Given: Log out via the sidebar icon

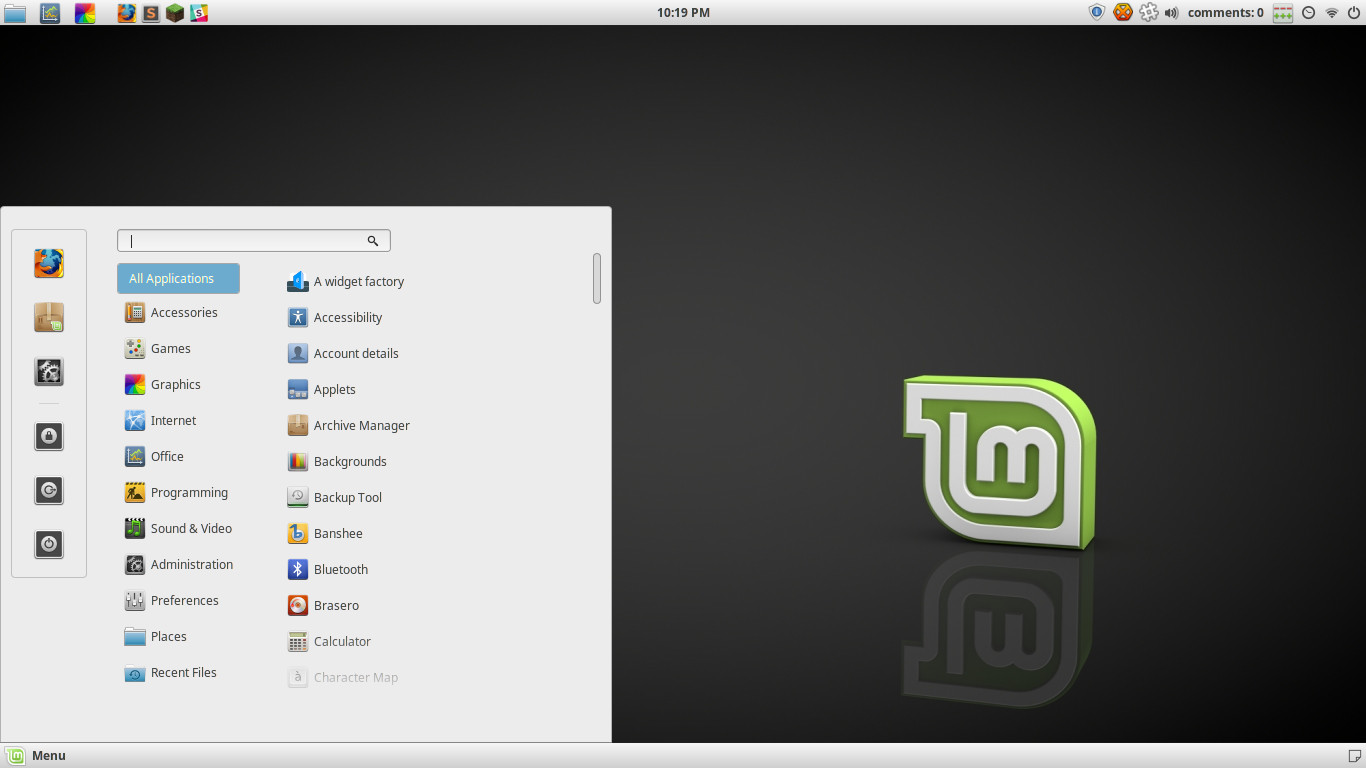Looking at the screenshot, I should tap(49, 490).
